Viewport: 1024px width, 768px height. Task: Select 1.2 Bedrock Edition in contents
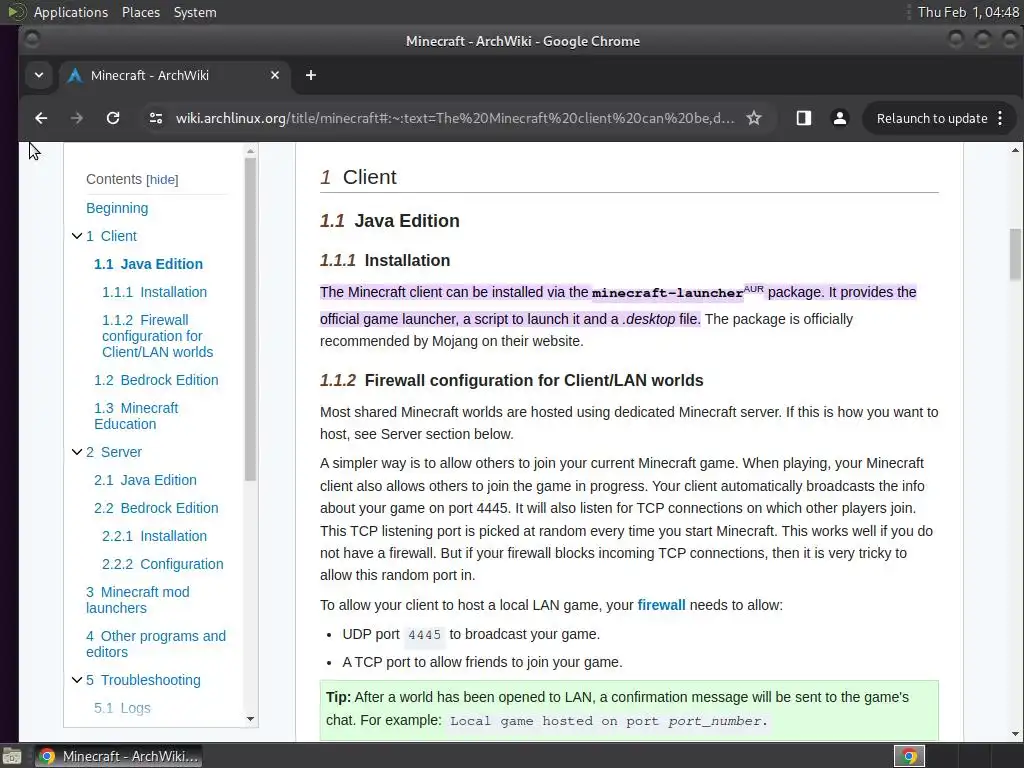coord(156,380)
